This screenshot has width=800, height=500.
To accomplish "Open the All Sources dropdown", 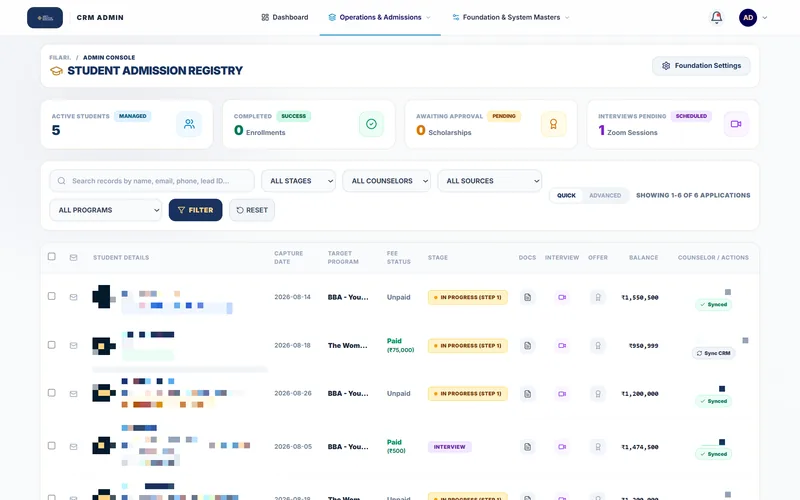I will point(490,181).
